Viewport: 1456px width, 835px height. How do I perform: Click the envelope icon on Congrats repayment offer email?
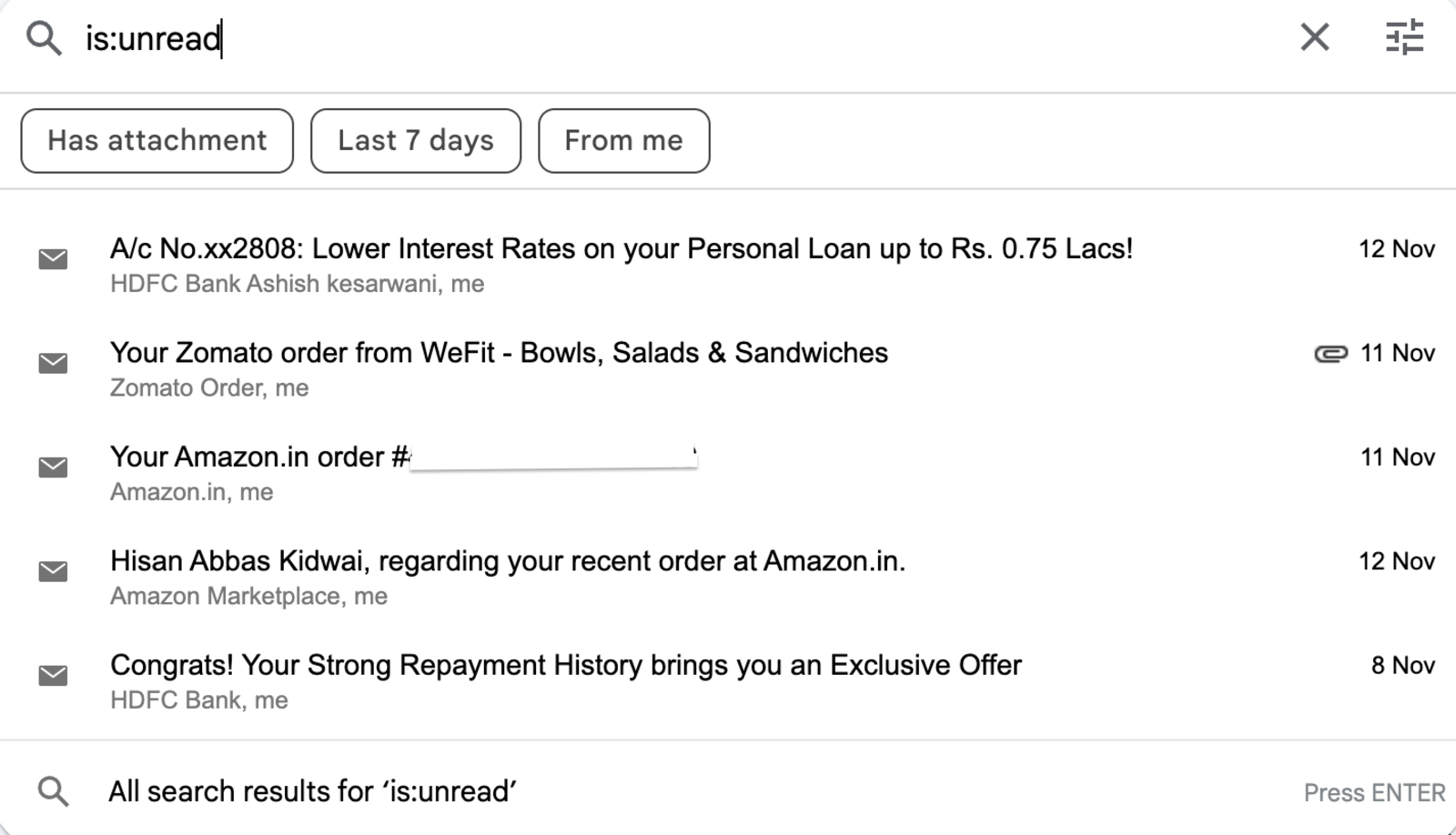[x=53, y=675]
